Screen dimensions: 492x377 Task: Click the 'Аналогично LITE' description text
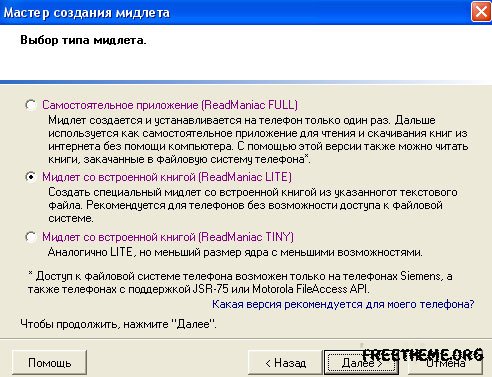pos(235,252)
